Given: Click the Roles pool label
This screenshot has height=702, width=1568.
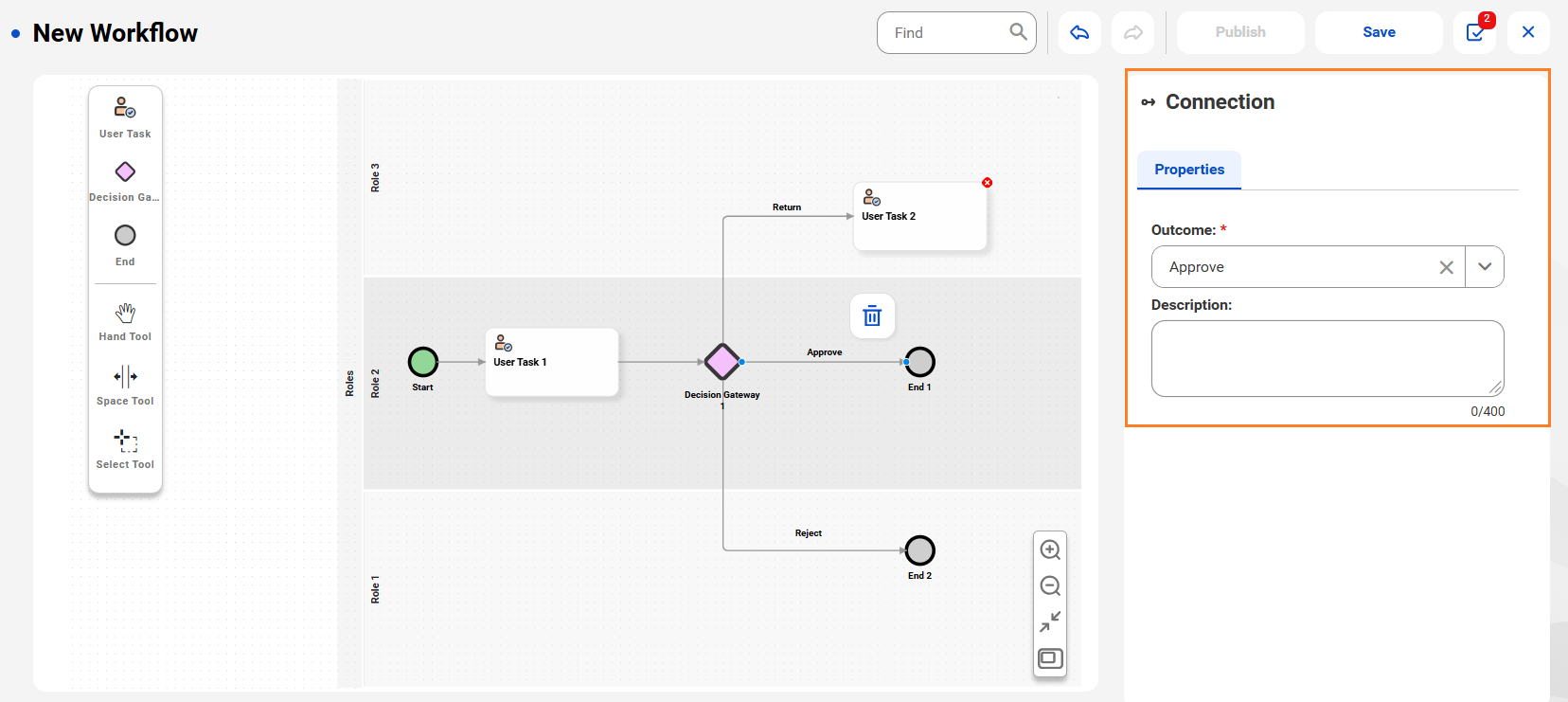Looking at the screenshot, I should click(x=349, y=383).
